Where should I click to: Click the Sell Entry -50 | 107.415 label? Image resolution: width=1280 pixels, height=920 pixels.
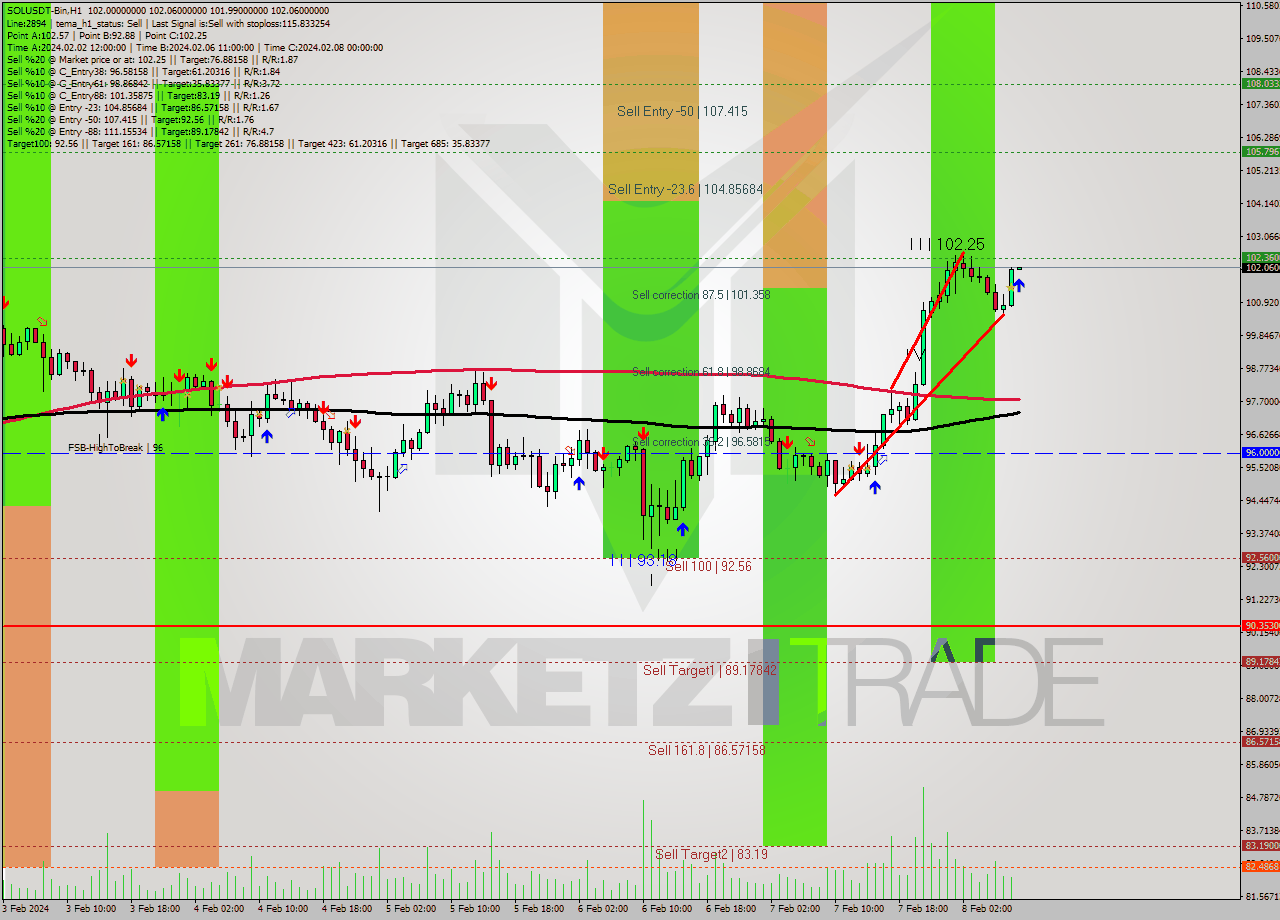pyautogui.click(x=682, y=111)
